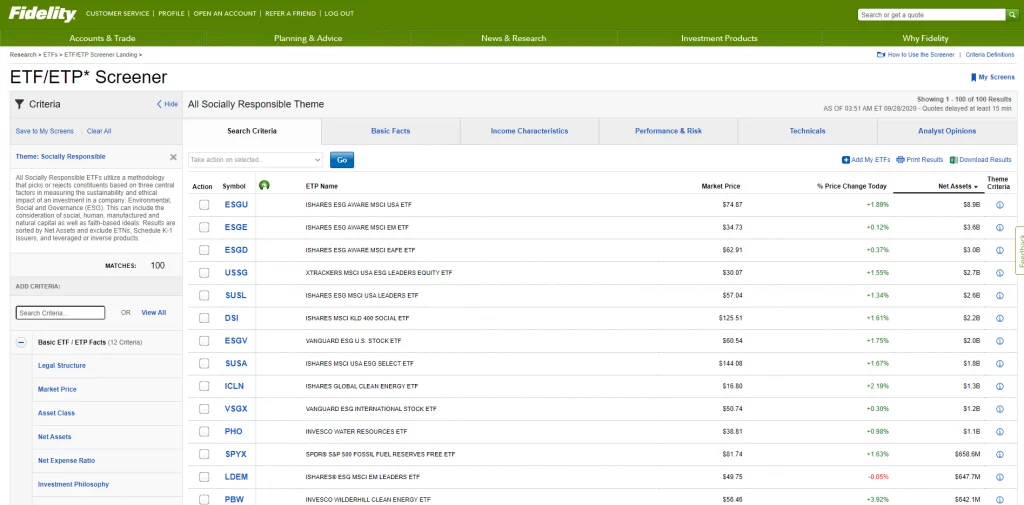Click the Download Results spreadsheet icon
This screenshot has height=505, width=1024.
point(954,160)
